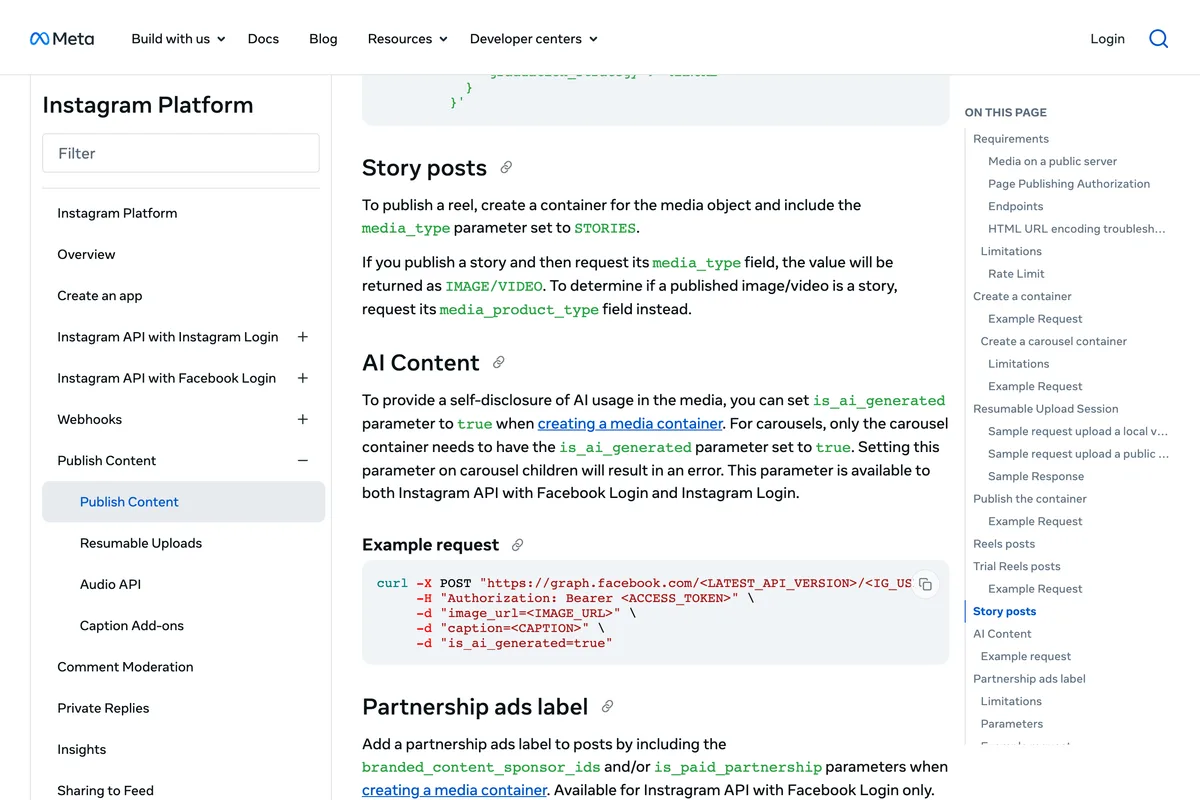Open Audio API sidebar page

(x=110, y=584)
